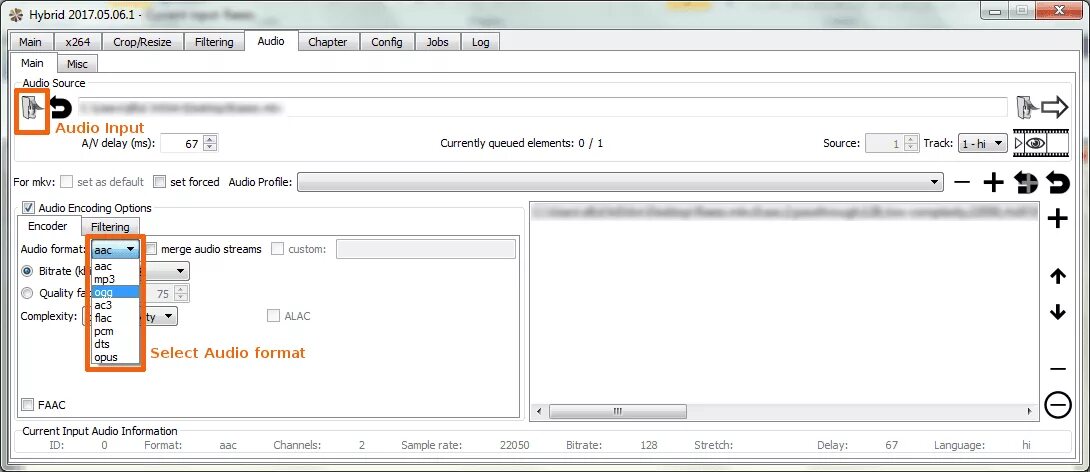Viewport: 1090px width, 472px height.
Task: Click the left scroll arrow in queue list
Action: tap(537, 412)
